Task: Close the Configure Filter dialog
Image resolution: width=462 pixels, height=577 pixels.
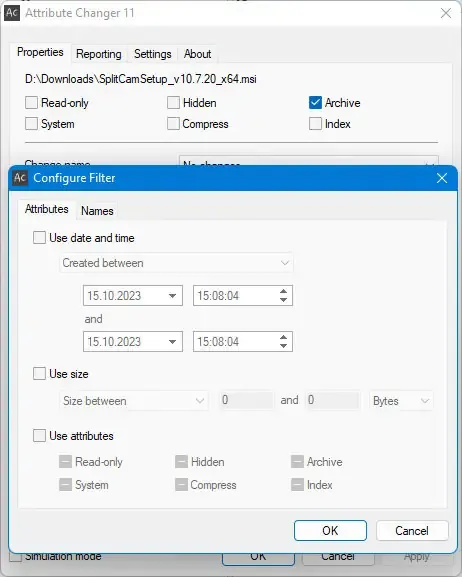Action: point(442,178)
